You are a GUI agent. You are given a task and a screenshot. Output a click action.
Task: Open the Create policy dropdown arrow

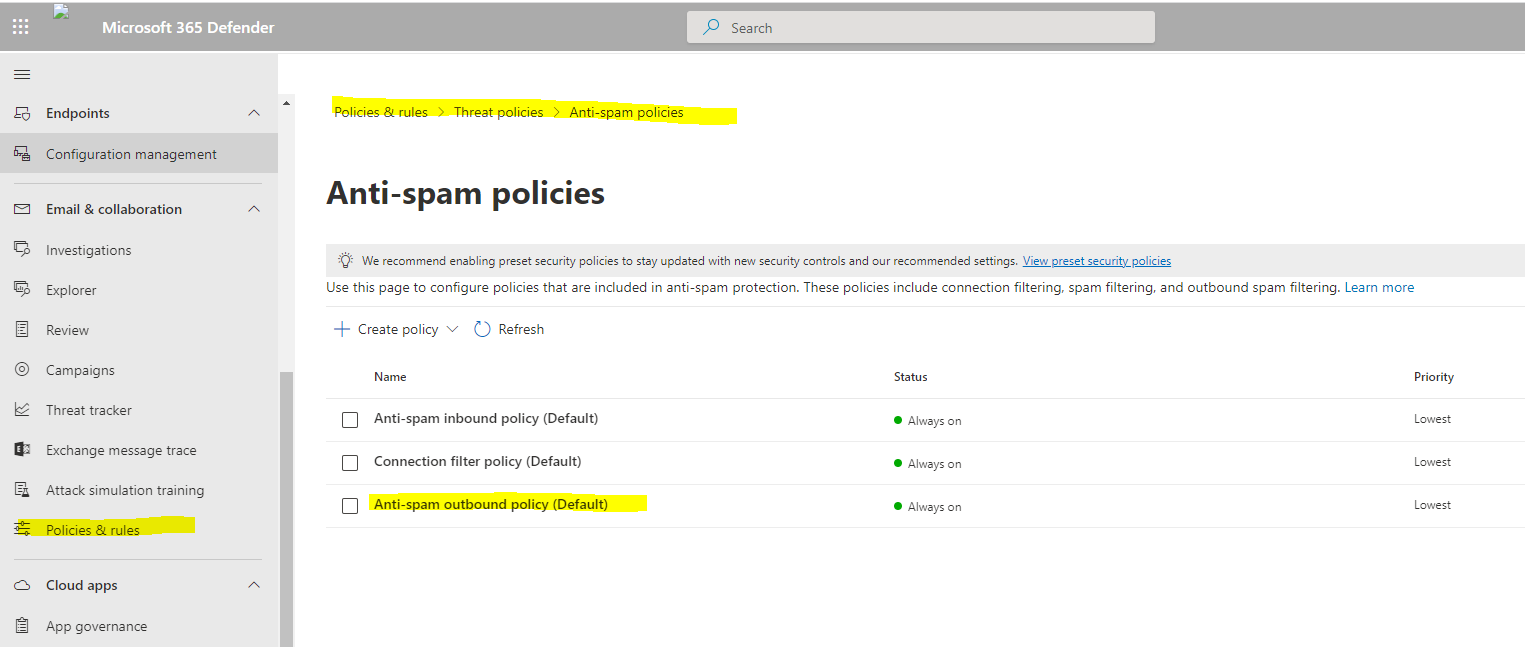tap(452, 329)
